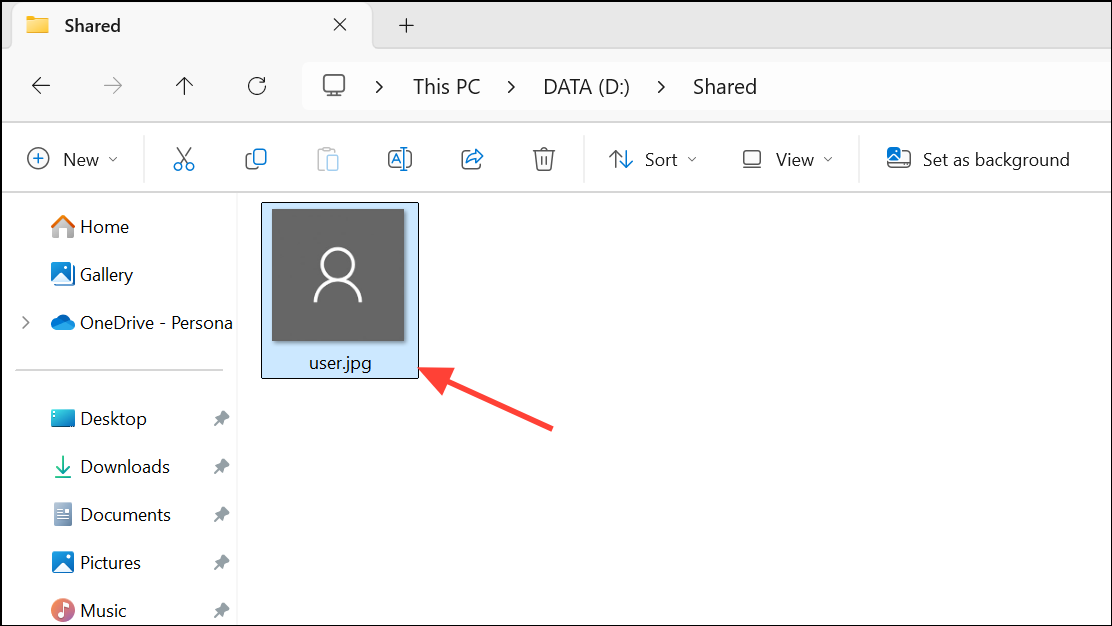Click the Refresh icon in the address bar
This screenshot has height=626, width=1112.
pyautogui.click(x=256, y=86)
